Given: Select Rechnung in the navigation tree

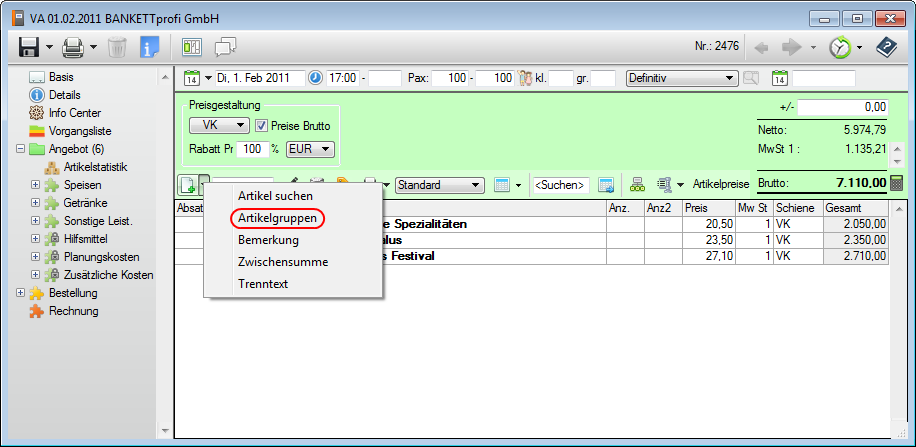Looking at the screenshot, I should click(x=74, y=311).
